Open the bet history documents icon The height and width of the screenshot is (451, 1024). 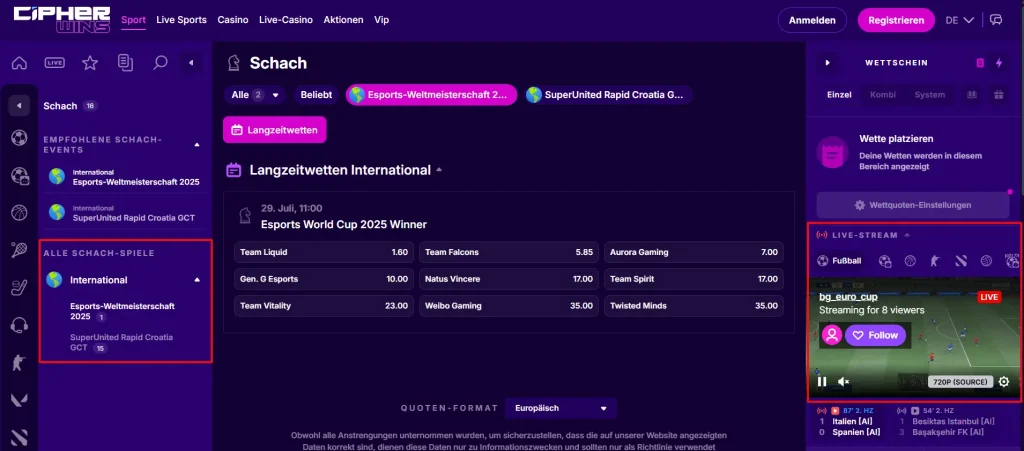click(x=125, y=63)
